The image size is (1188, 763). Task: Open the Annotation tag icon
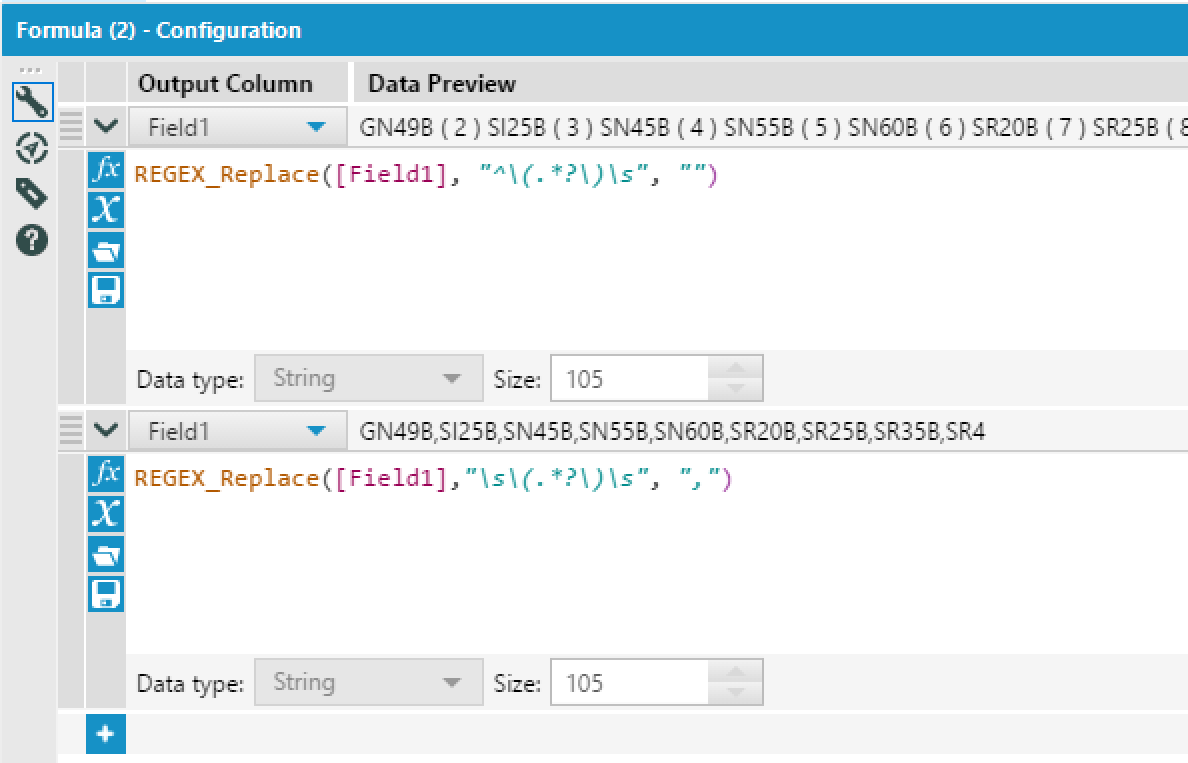tap(32, 194)
